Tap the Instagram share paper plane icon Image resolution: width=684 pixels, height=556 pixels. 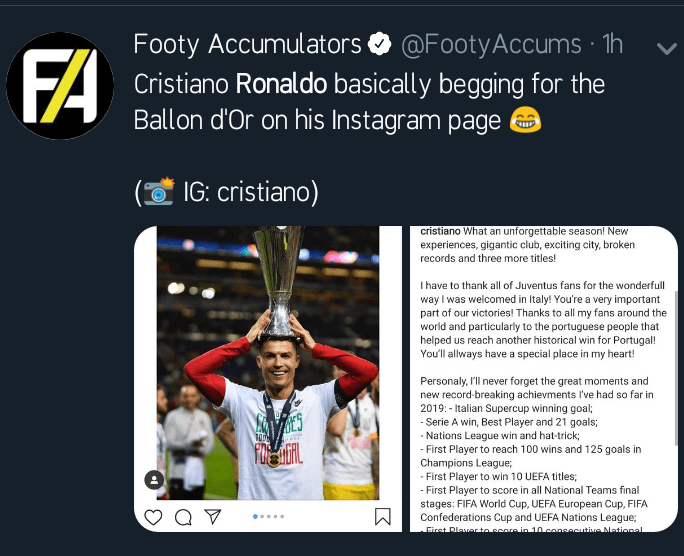(x=212, y=517)
